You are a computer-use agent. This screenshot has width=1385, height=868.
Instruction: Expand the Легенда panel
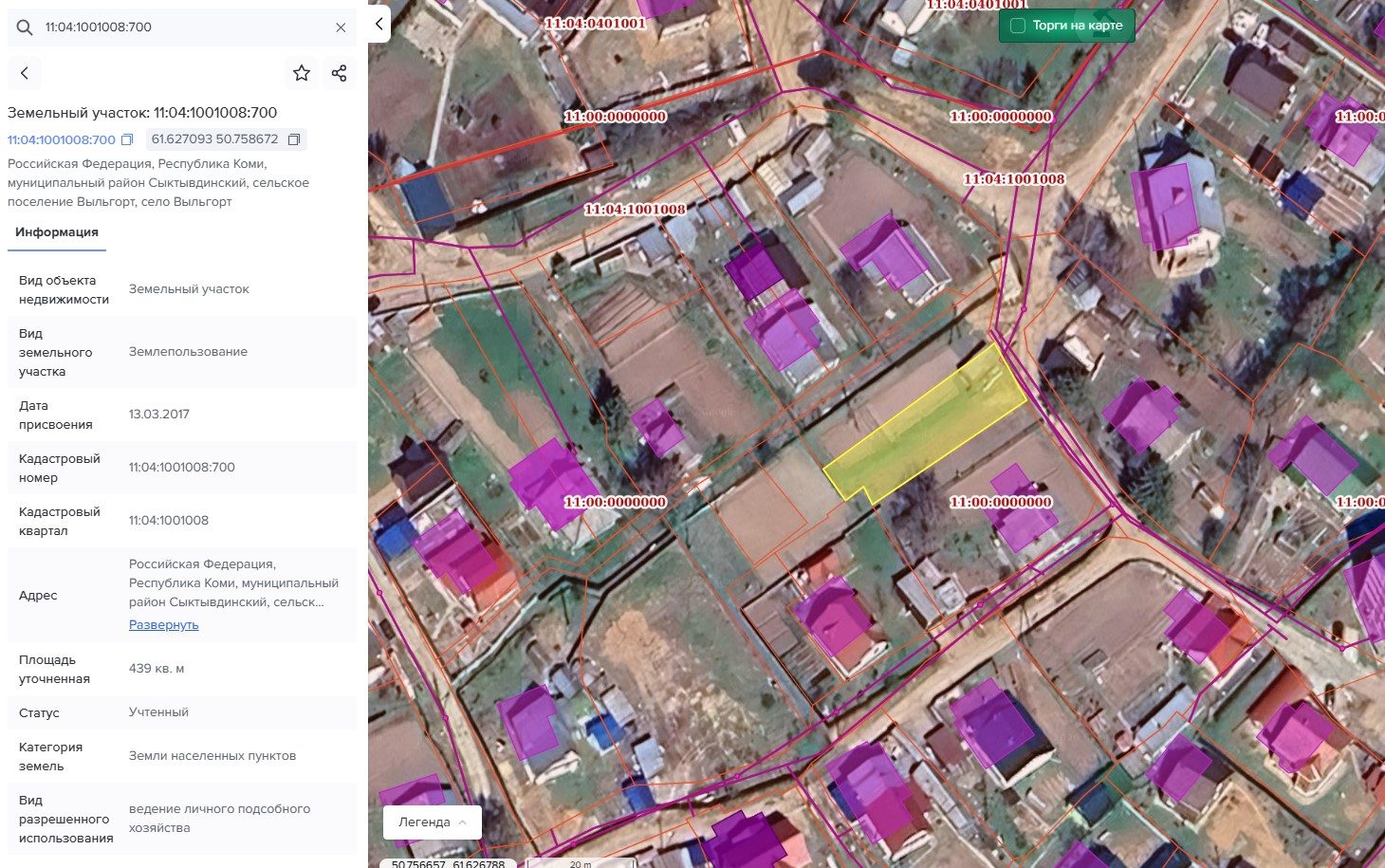point(432,822)
